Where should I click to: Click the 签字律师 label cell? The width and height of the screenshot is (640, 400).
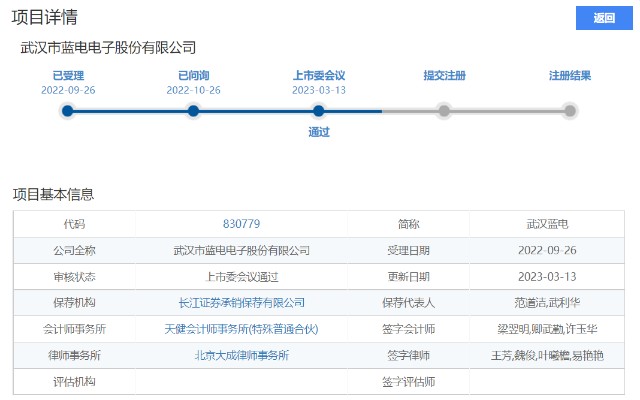coord(408,355)
